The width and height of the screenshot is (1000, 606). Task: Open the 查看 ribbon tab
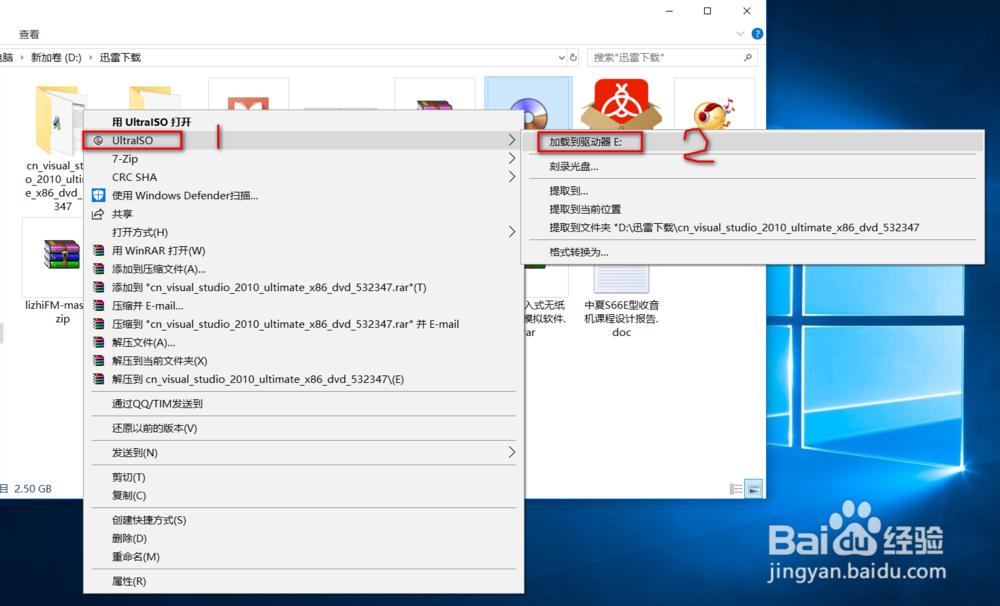[x=29, y=34]
